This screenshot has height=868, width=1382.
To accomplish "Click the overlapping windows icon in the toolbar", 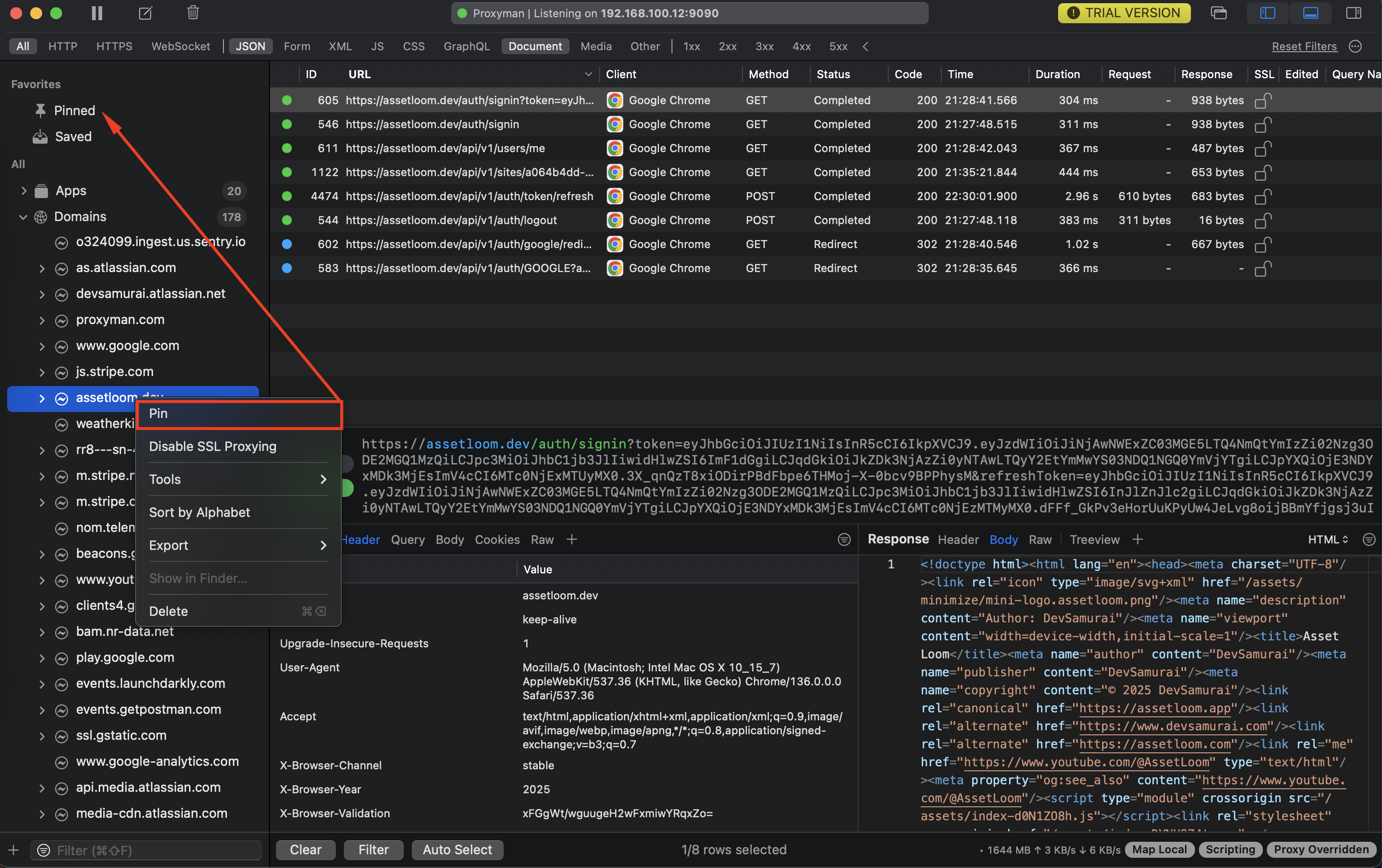I will (x=1219, y=13).
